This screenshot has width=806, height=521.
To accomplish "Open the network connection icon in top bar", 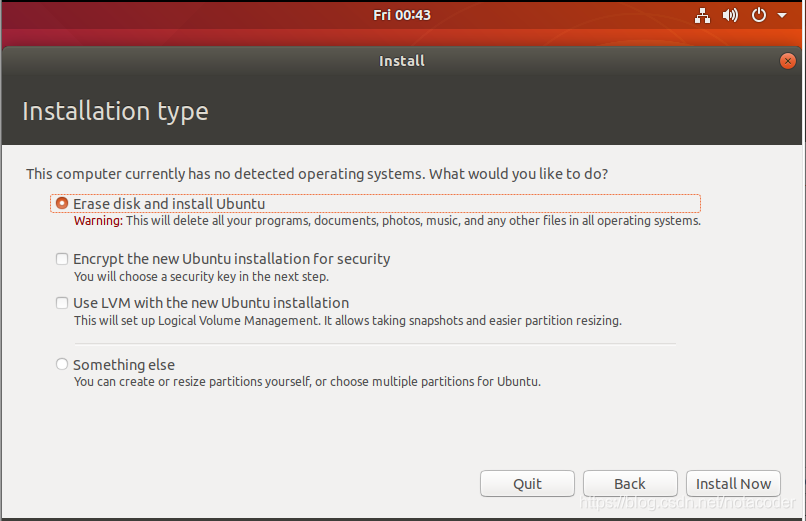I will tap(702, 15).
